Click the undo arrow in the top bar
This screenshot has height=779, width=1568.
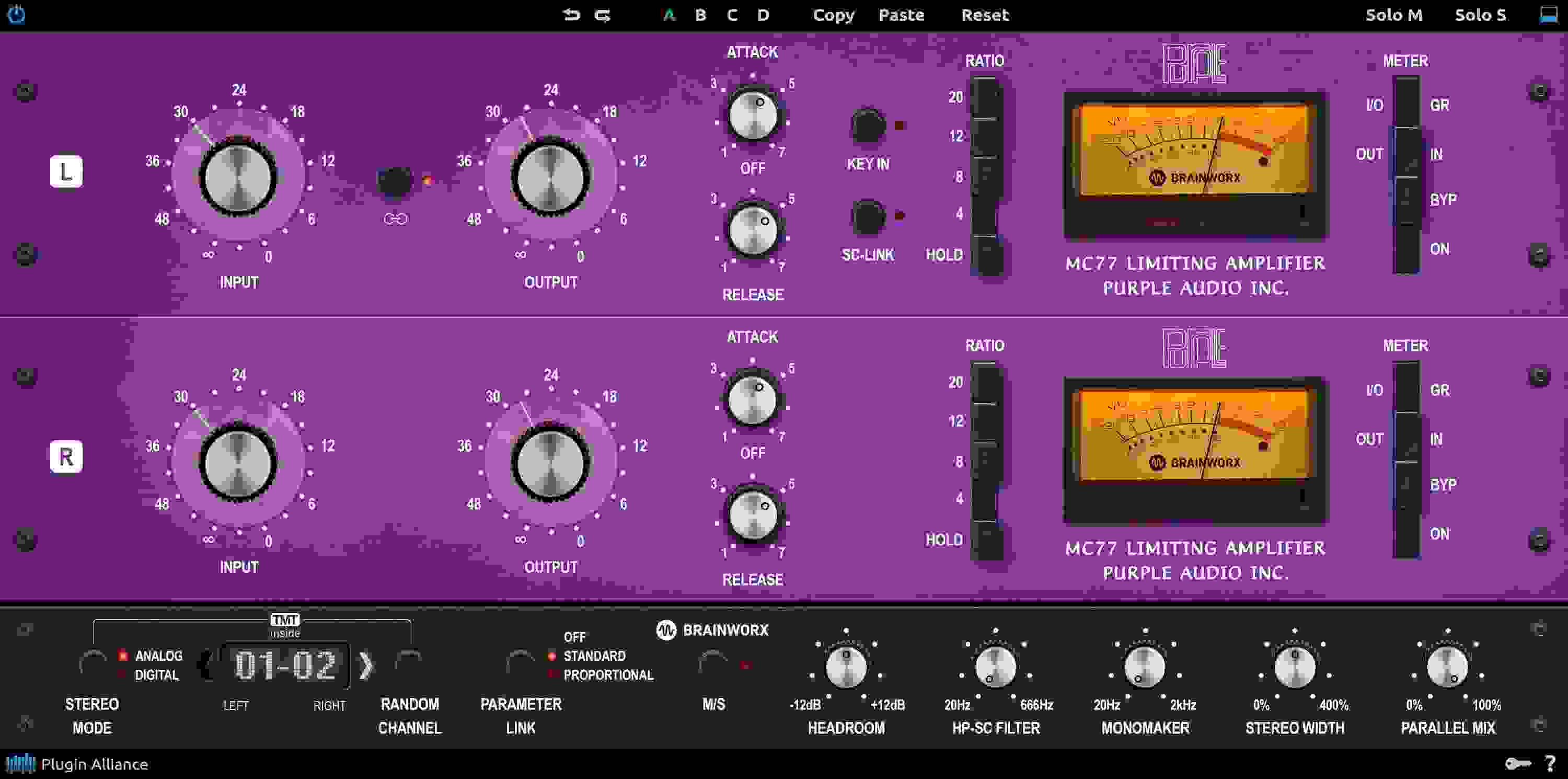tap(571, 15)
